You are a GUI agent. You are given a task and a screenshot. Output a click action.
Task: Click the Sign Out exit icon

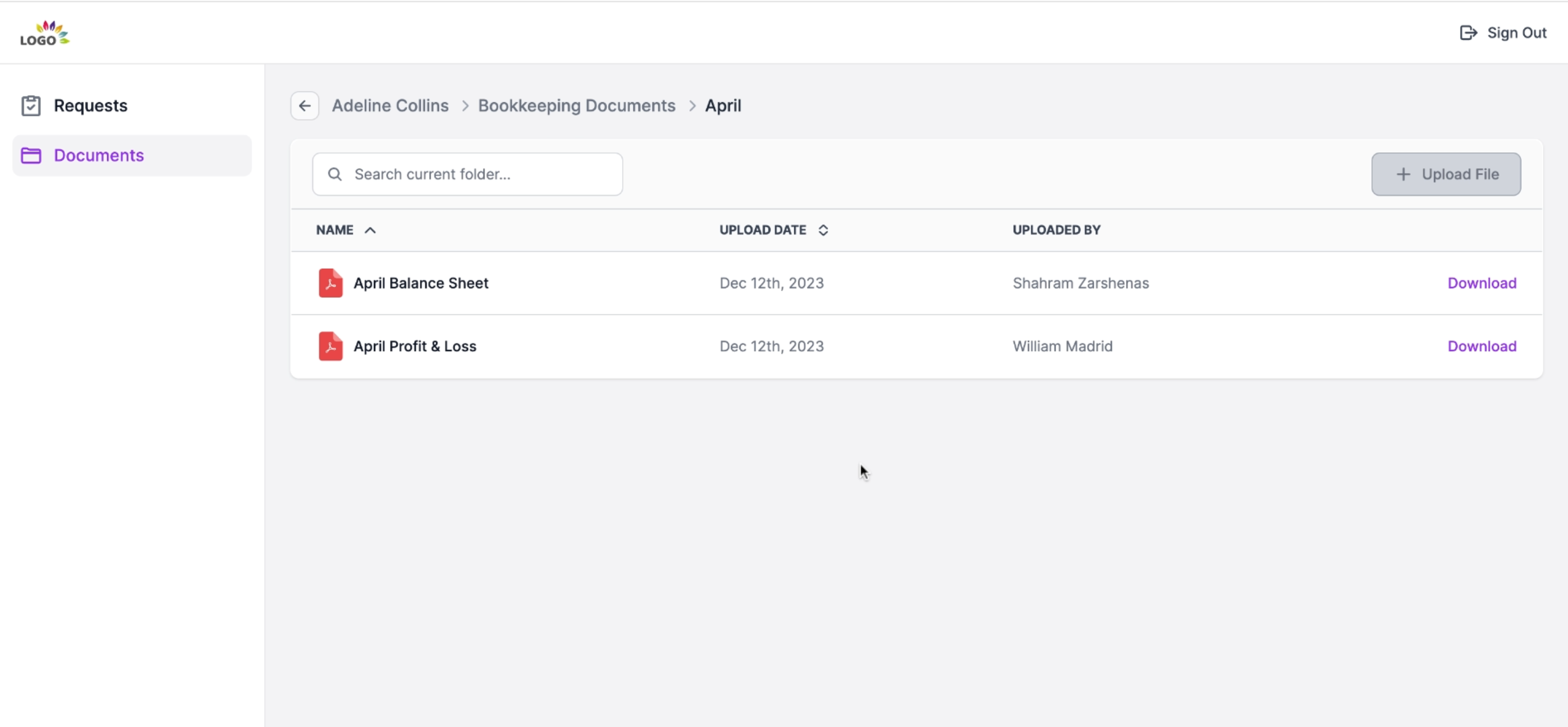tap(1468, 33)
